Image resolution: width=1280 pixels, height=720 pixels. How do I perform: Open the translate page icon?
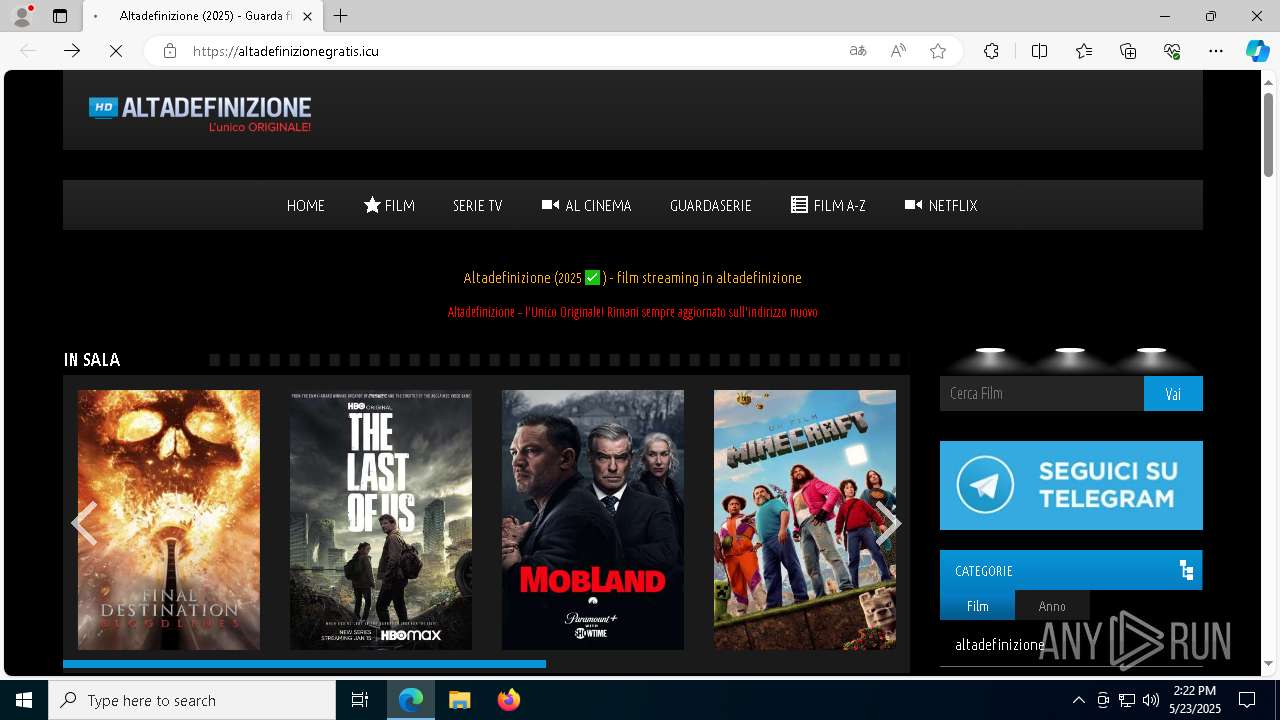point(858,51)
